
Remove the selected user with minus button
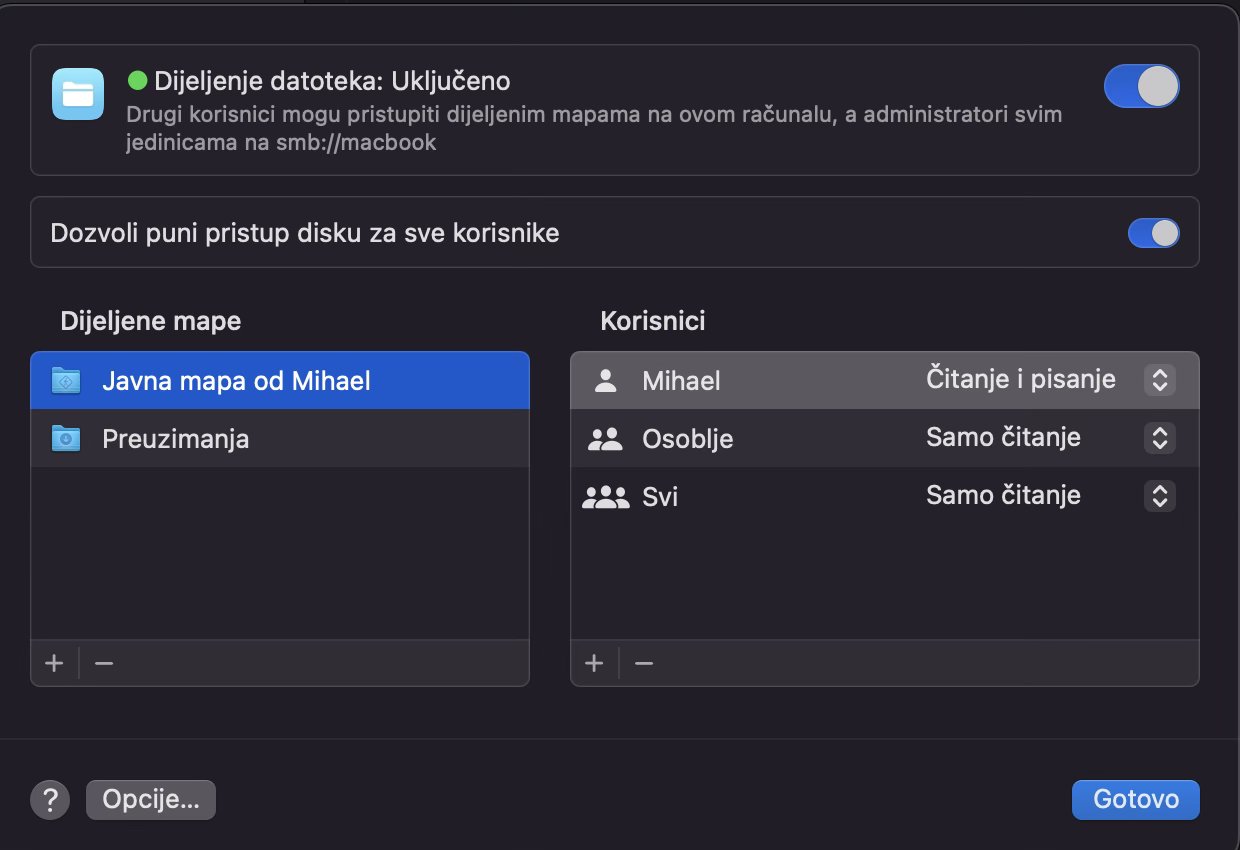point(644,663)
